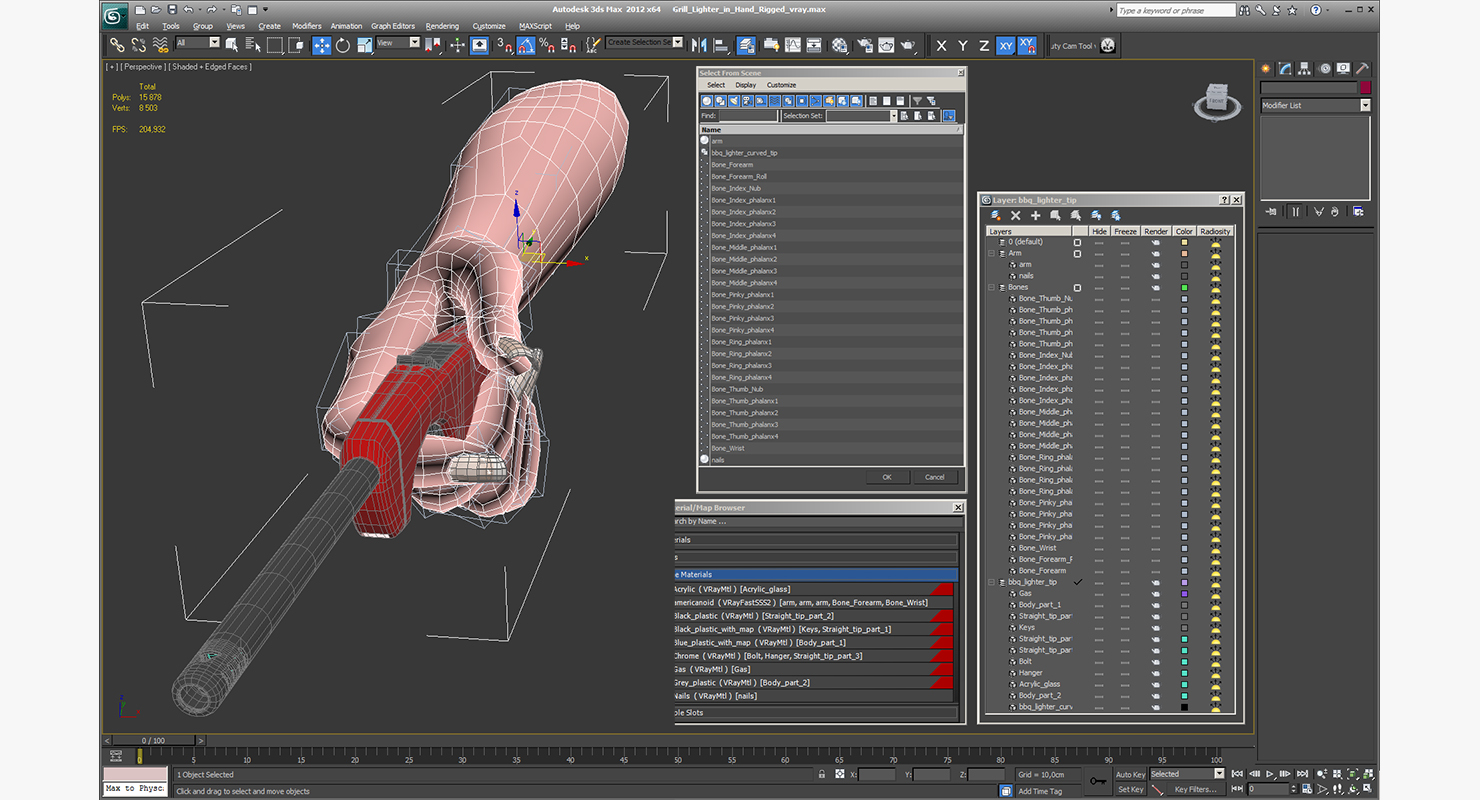
Task: Click Delete layer X icon in Layer dialog
Action: [1016, 215]
